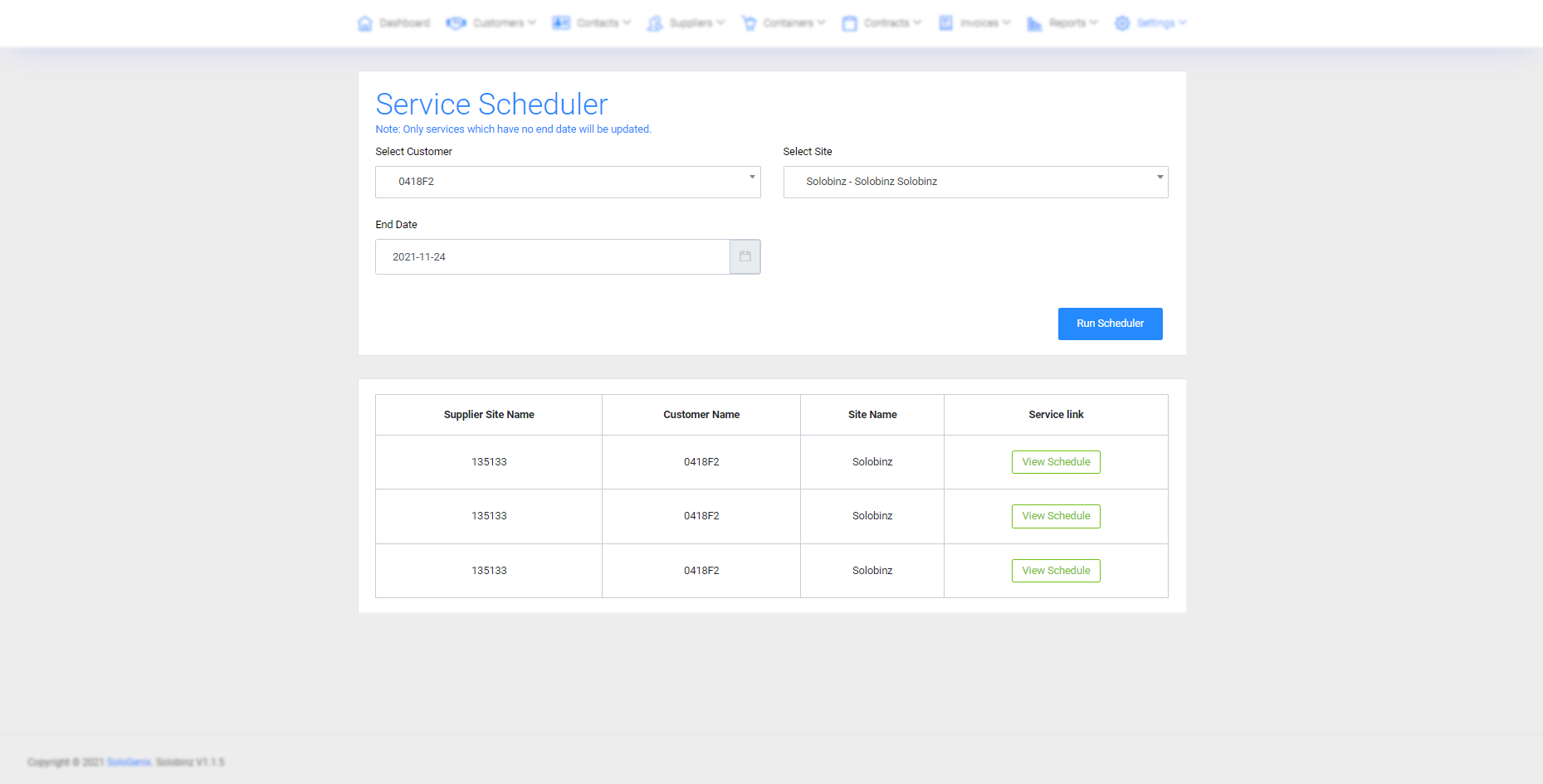1543x784 pixels.
Task: Click the Dashboard home icon
Action: tap(364, 23)
